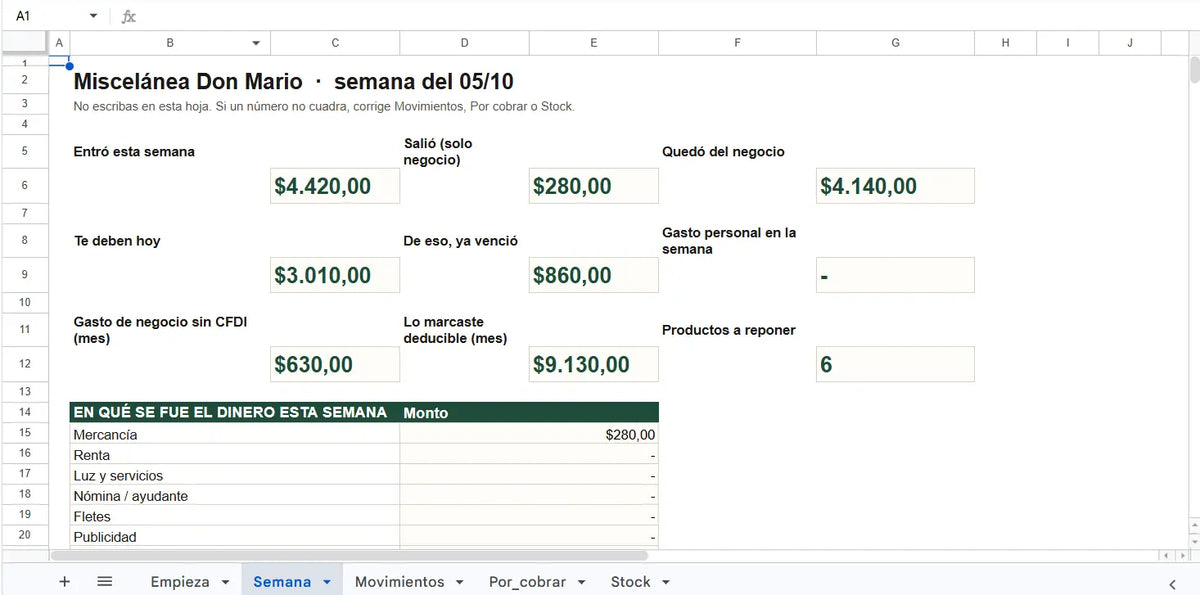The width and height of the screenshot is (1200, 595).
Task: Switch to the Movimientos sheet tab
Action: [x=399, y=581]
